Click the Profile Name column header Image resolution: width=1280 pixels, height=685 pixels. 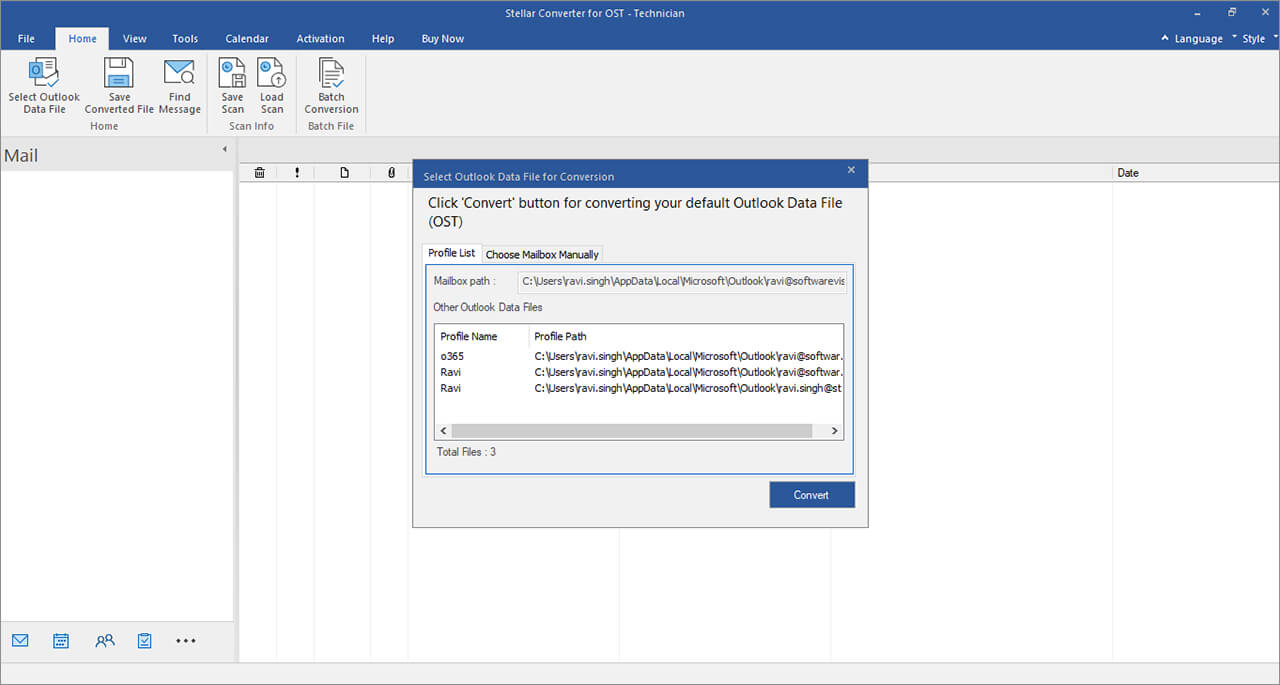pyautogui.click(x=482, y=336)
